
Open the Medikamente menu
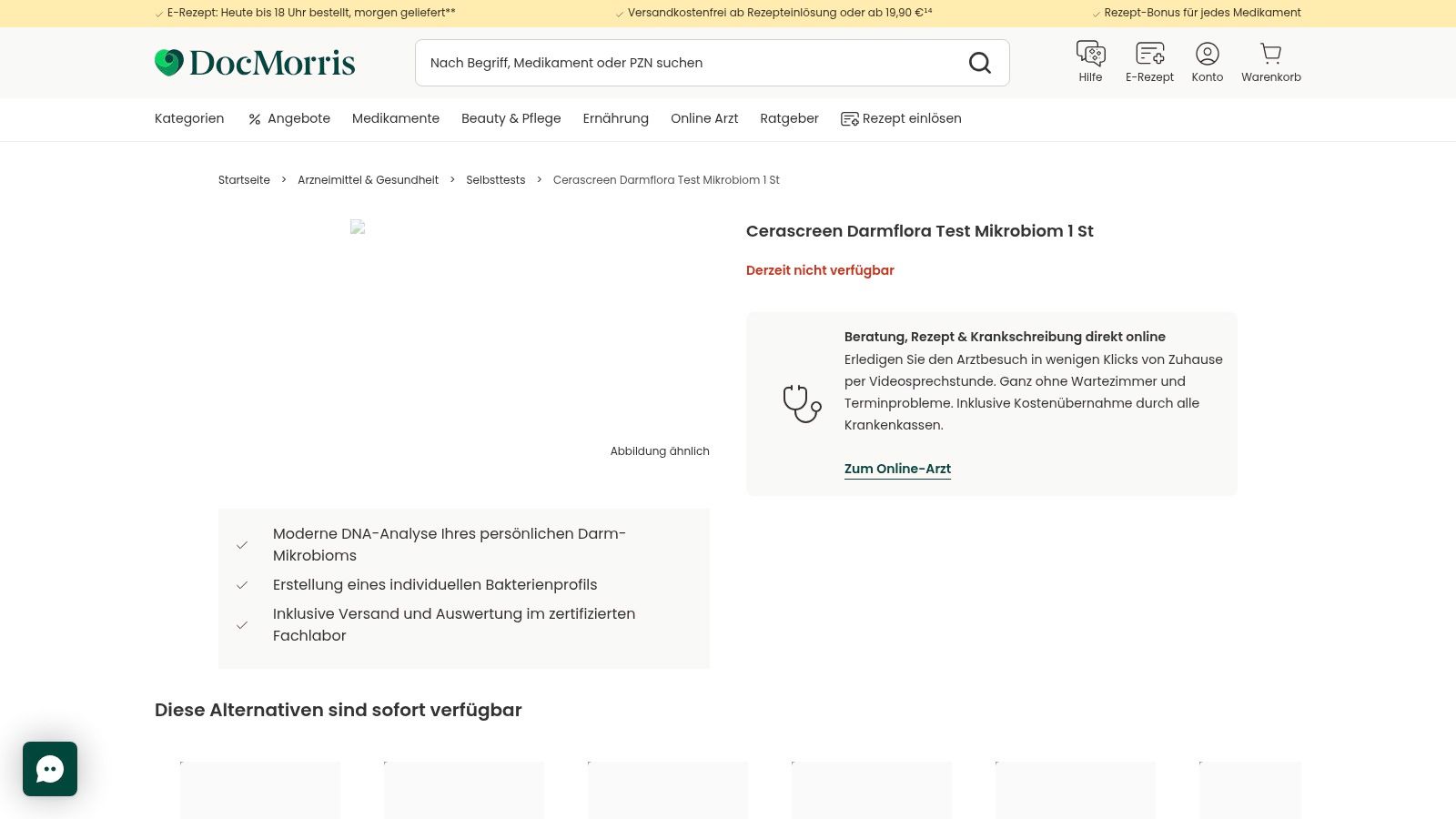coord(396,118)
